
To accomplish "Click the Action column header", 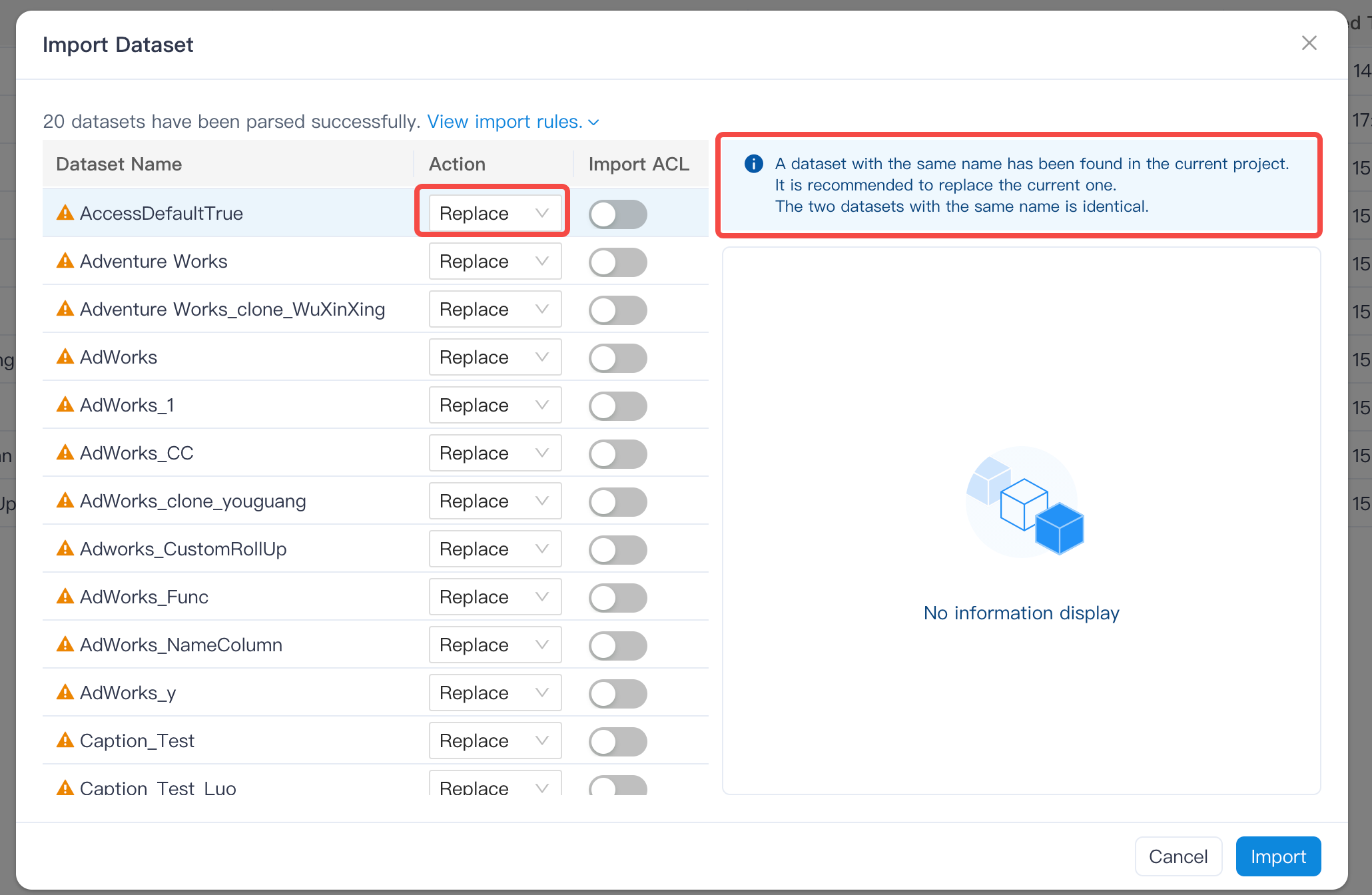I will tap(457, 164).
